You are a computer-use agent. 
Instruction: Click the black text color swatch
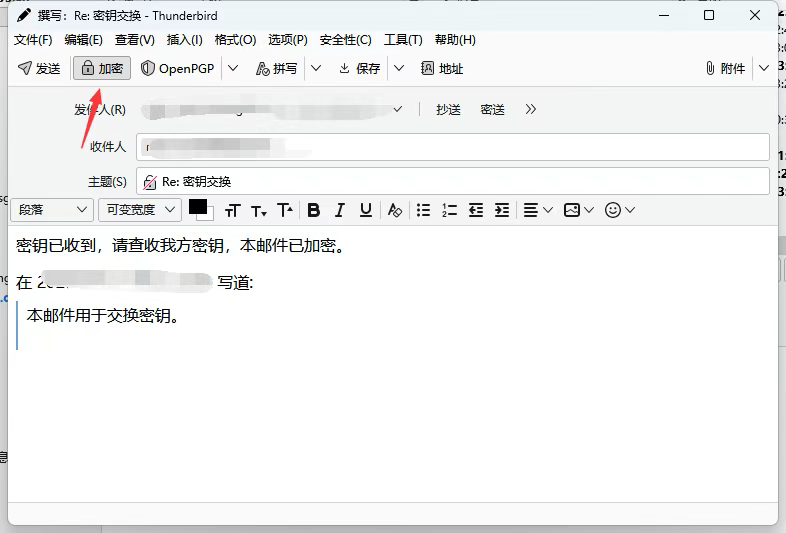pos(198,207)
